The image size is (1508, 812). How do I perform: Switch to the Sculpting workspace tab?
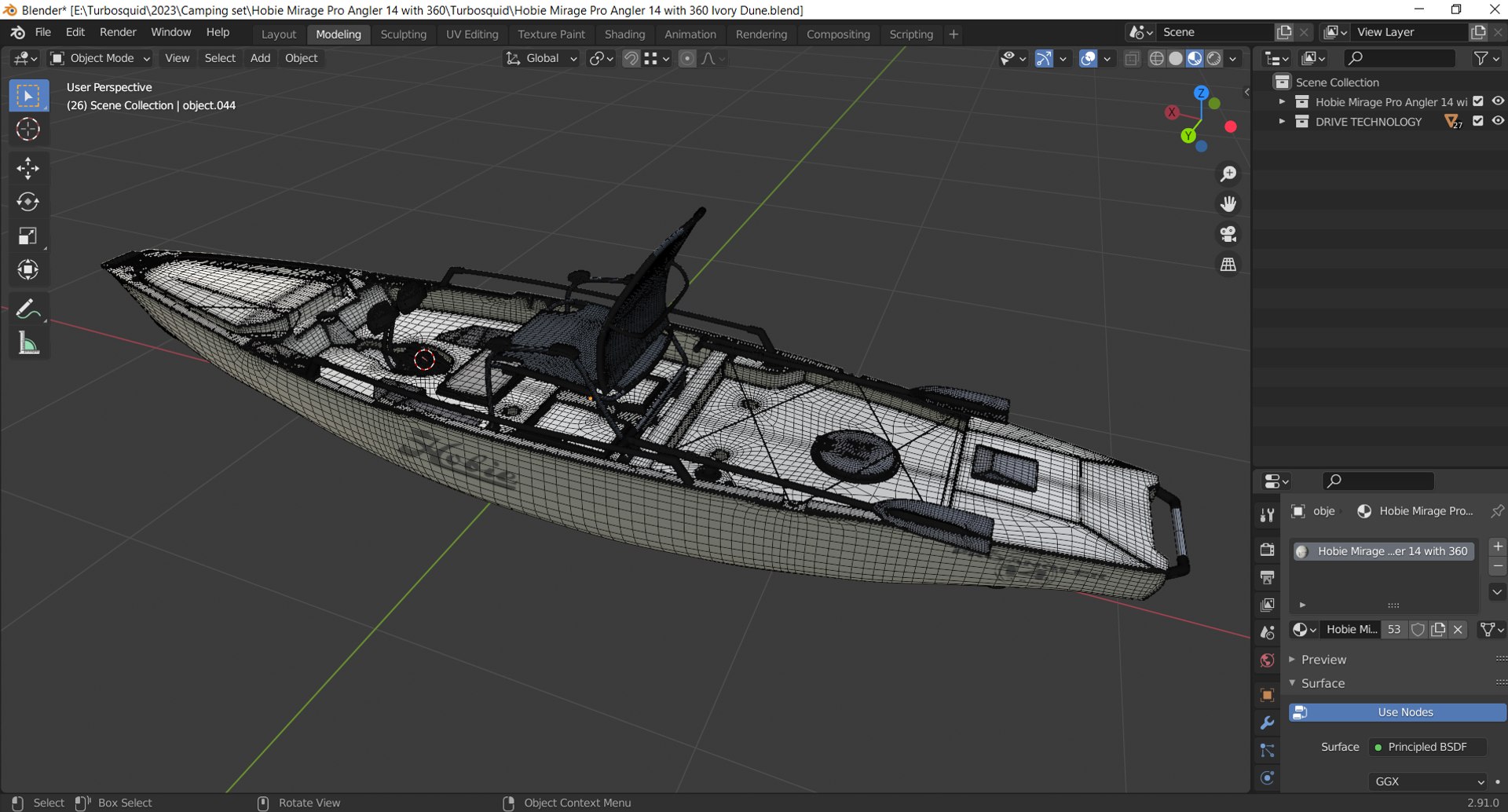[x=404, y=35]
